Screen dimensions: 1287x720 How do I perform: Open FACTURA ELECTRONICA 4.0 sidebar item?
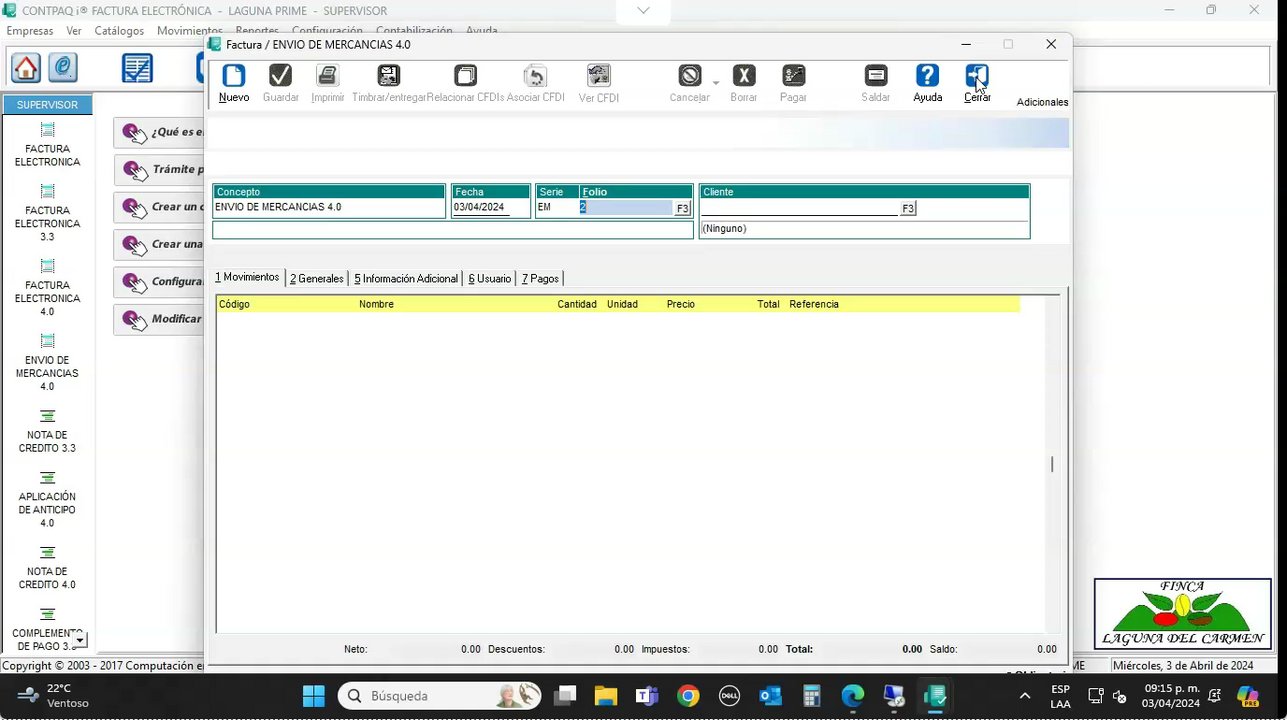(x=47, y=288)
